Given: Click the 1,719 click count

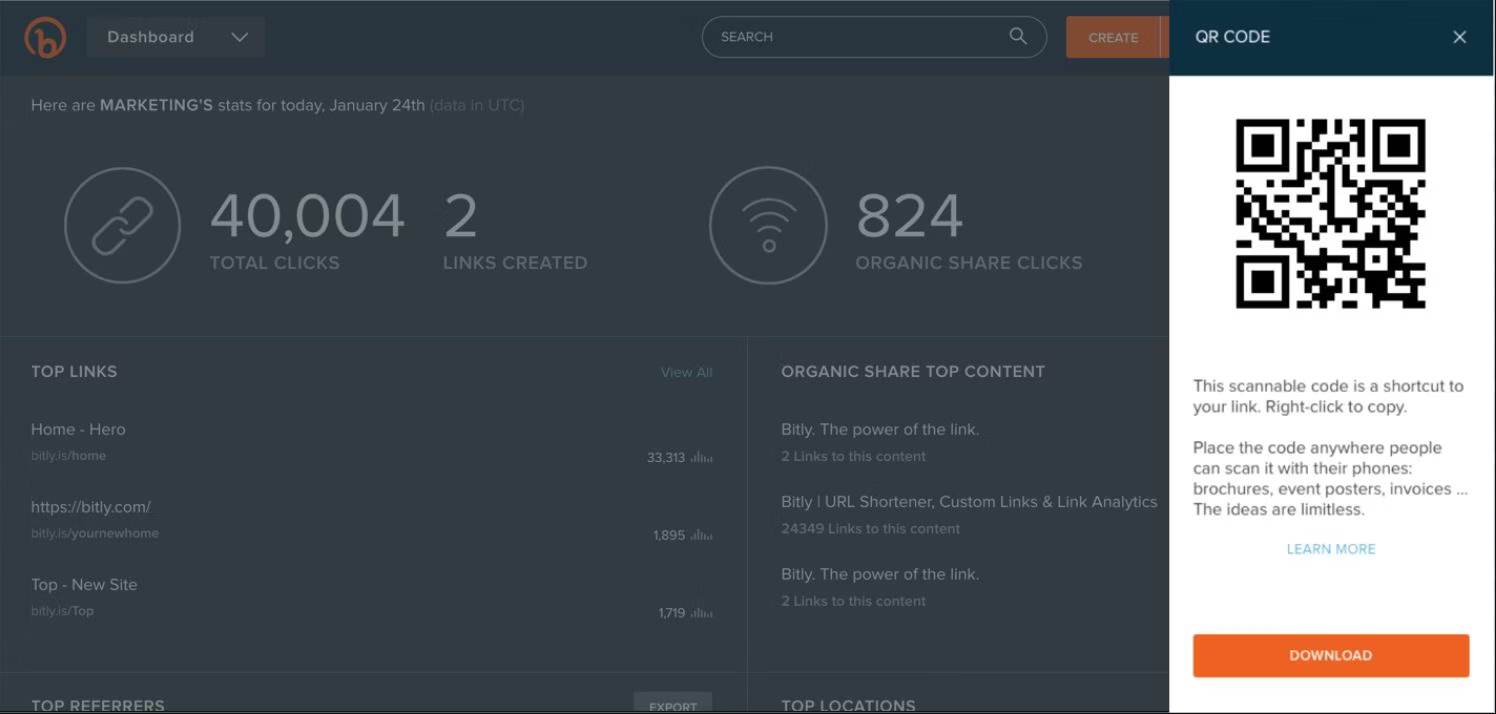Looking at the screenshot, I should pyautogui.click(x=672, y=613).
